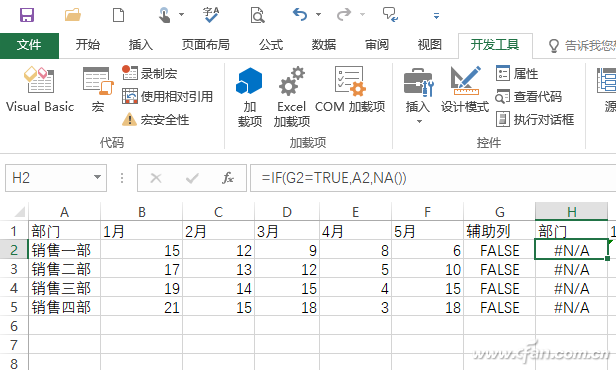Click cell H5 showing #N/A
This screenshot has width=616, height=370.
tap(572, 307)
